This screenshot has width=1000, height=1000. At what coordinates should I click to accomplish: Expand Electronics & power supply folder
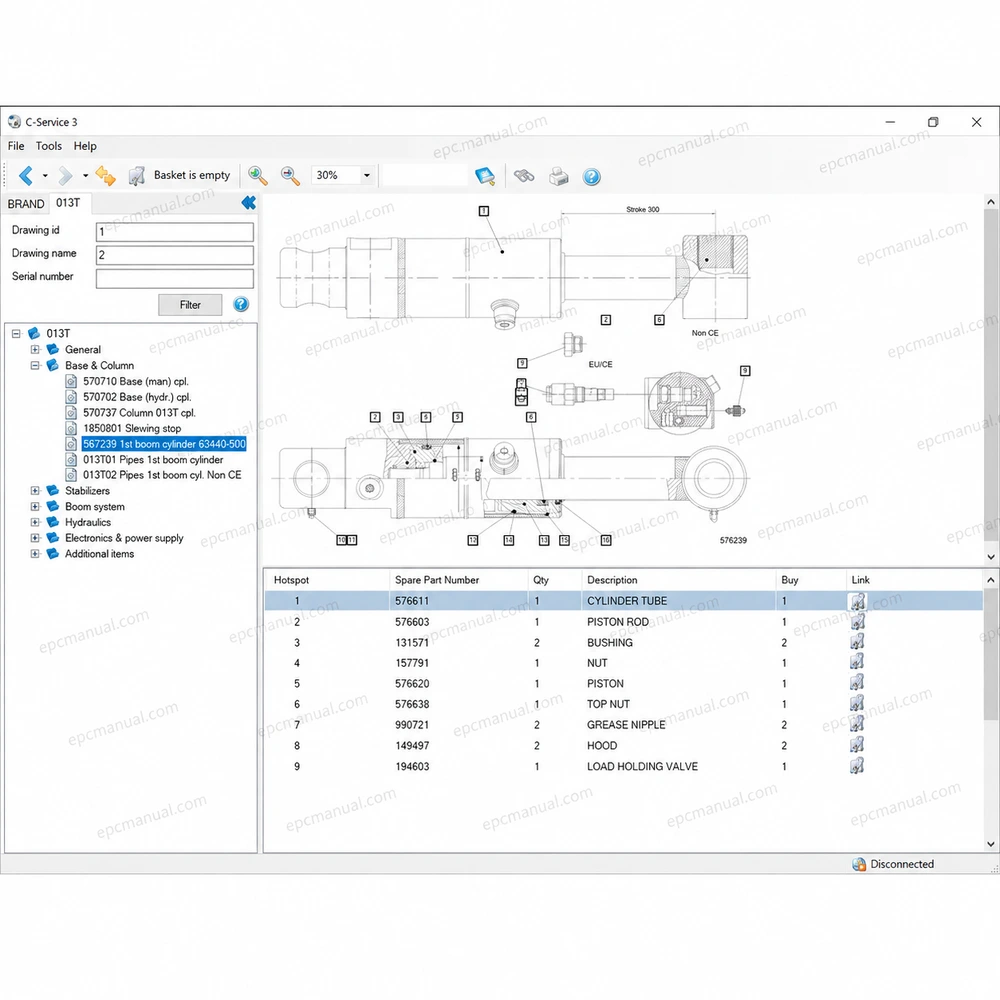[x=35, y=538]
